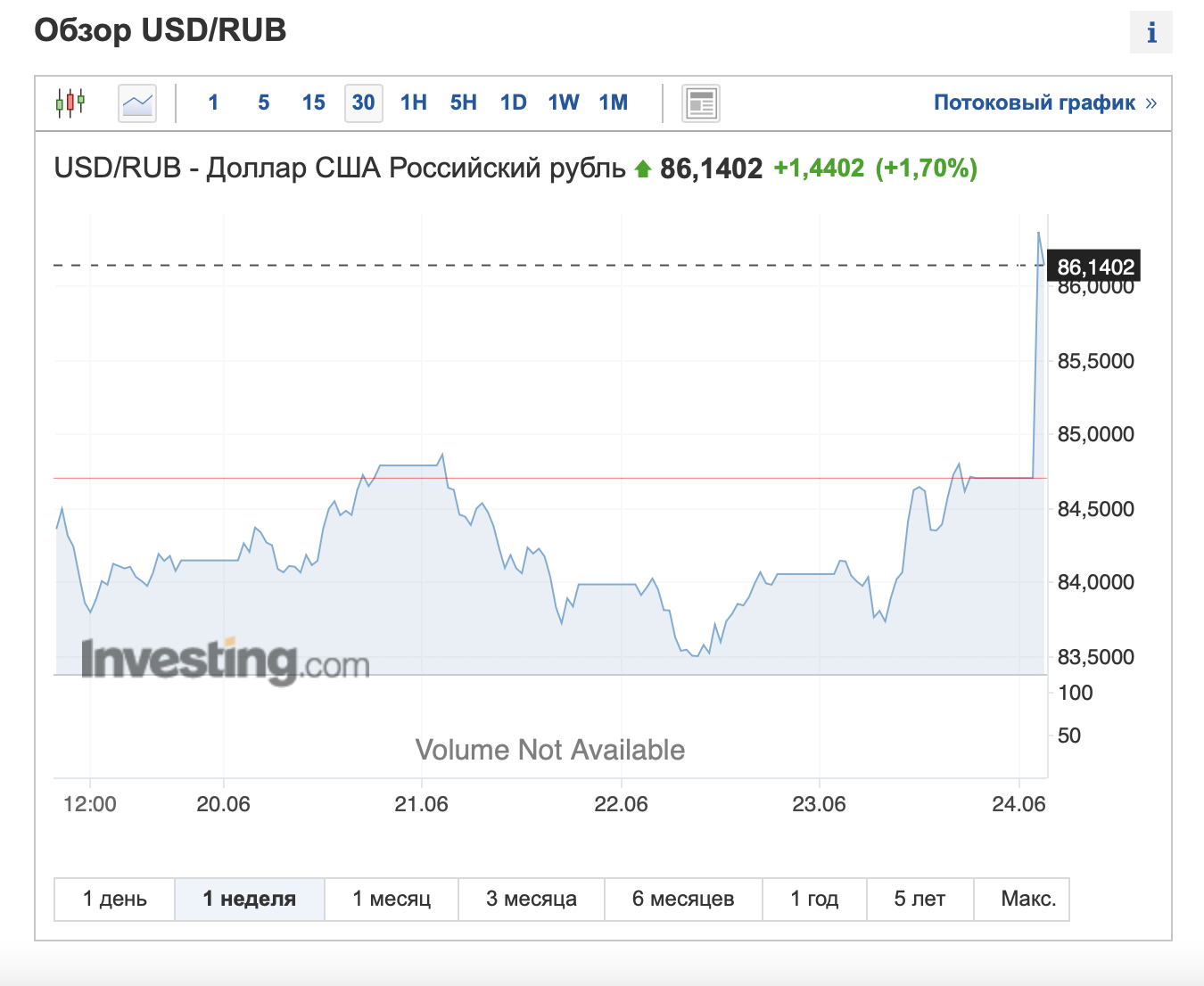Click the 85,5000 axis label

click(x=1095, y=361)
